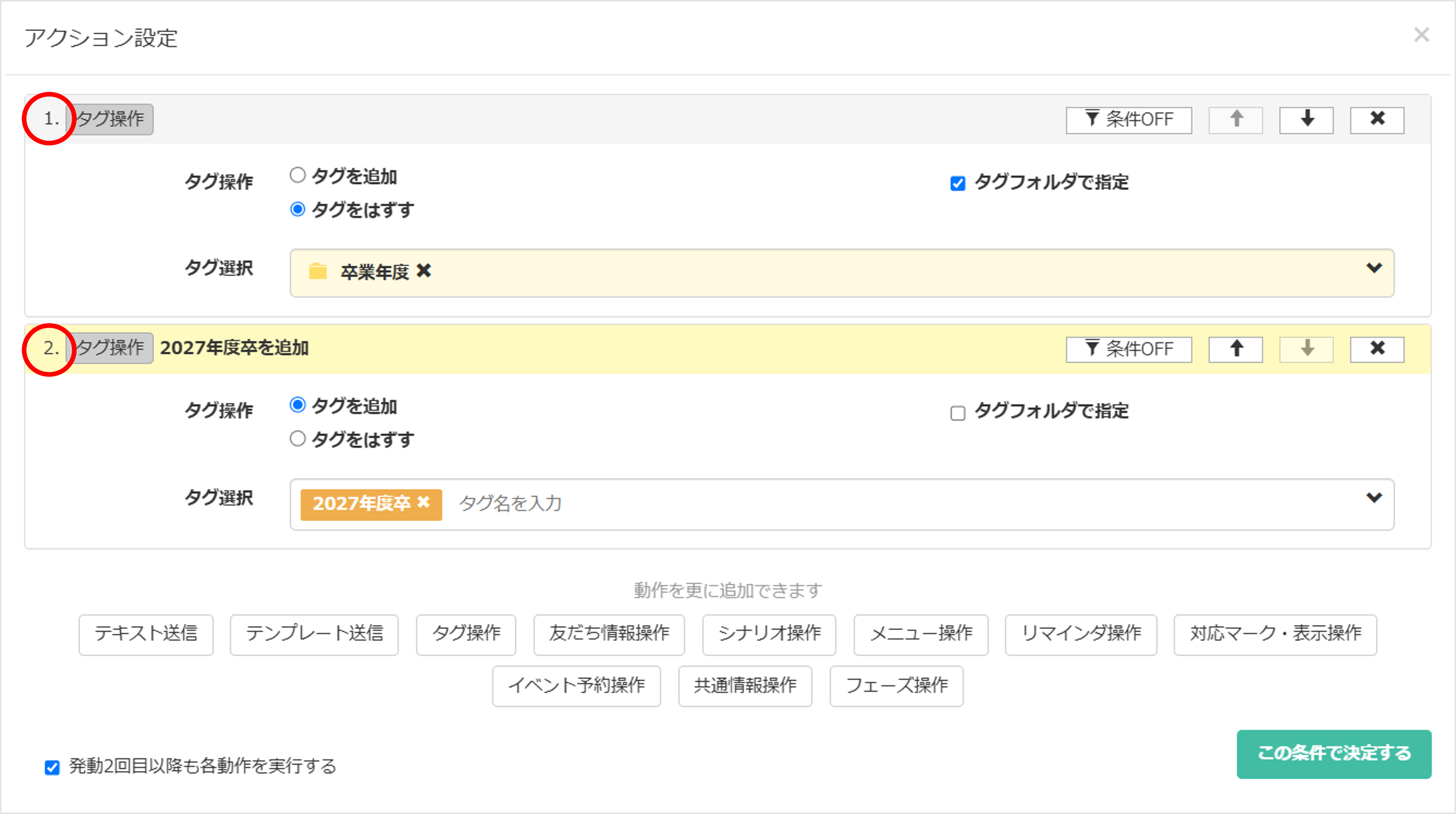
Task: Select タグを追加 radio in action 1
Action: point(298,175)
